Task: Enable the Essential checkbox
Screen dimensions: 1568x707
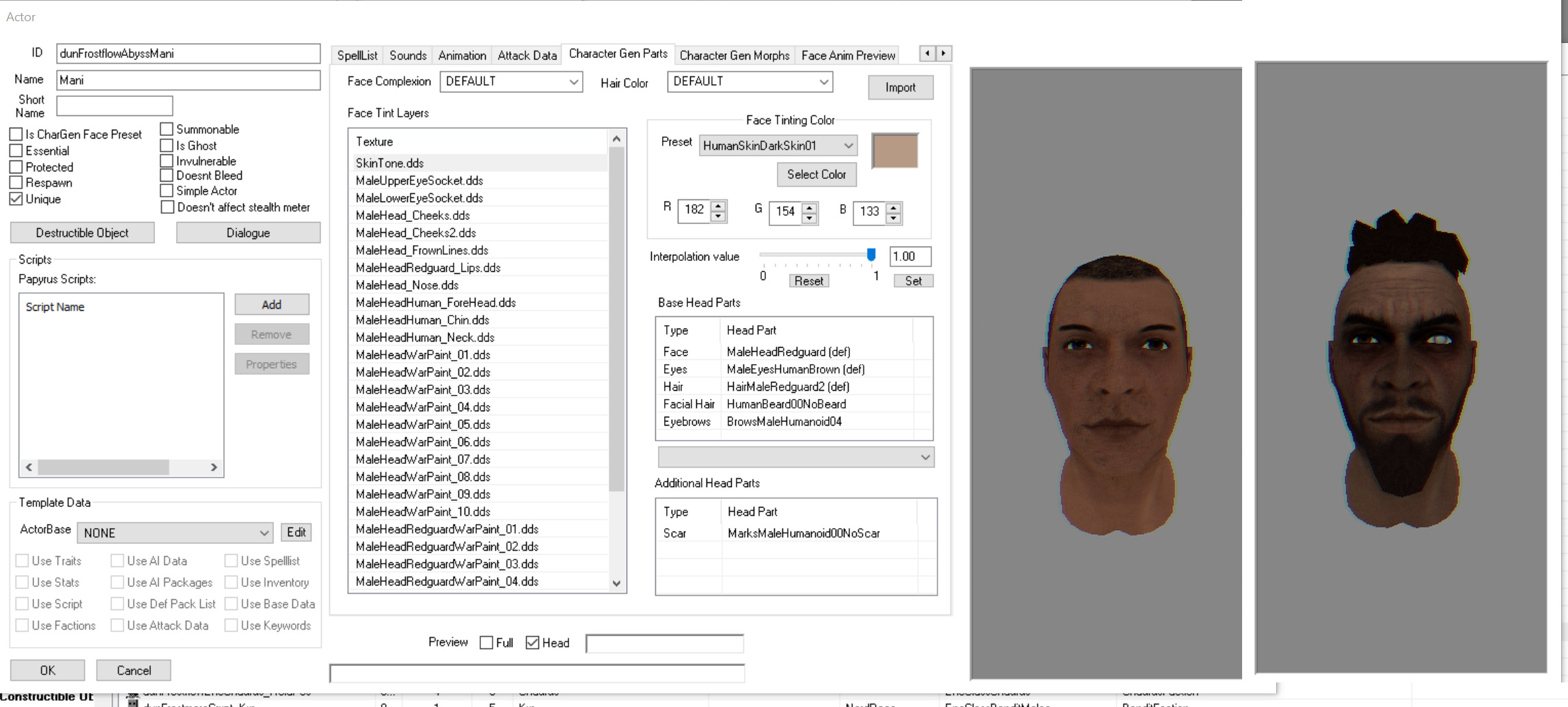Action: 16,151
